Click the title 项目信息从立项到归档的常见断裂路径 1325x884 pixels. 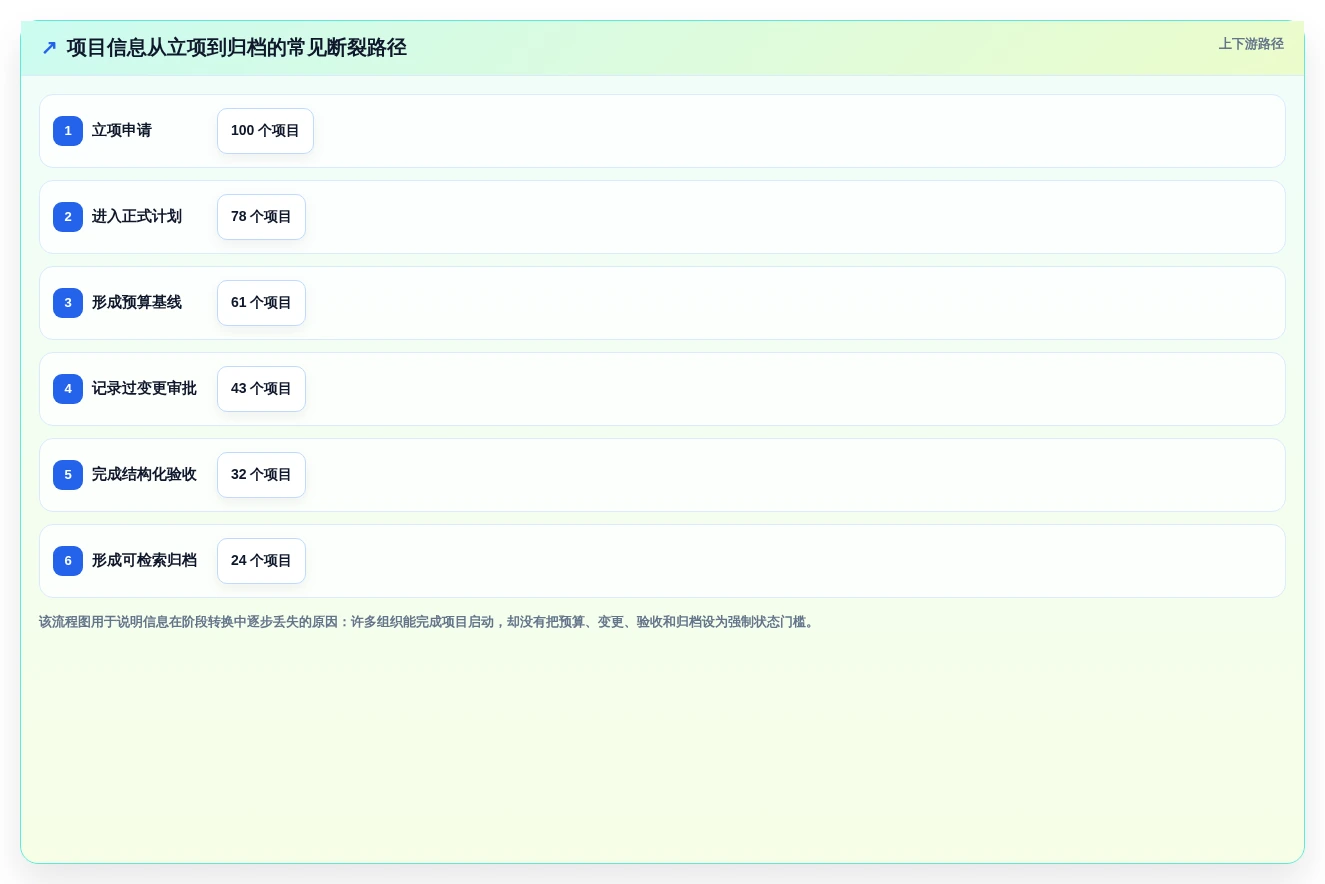(237, 48)
